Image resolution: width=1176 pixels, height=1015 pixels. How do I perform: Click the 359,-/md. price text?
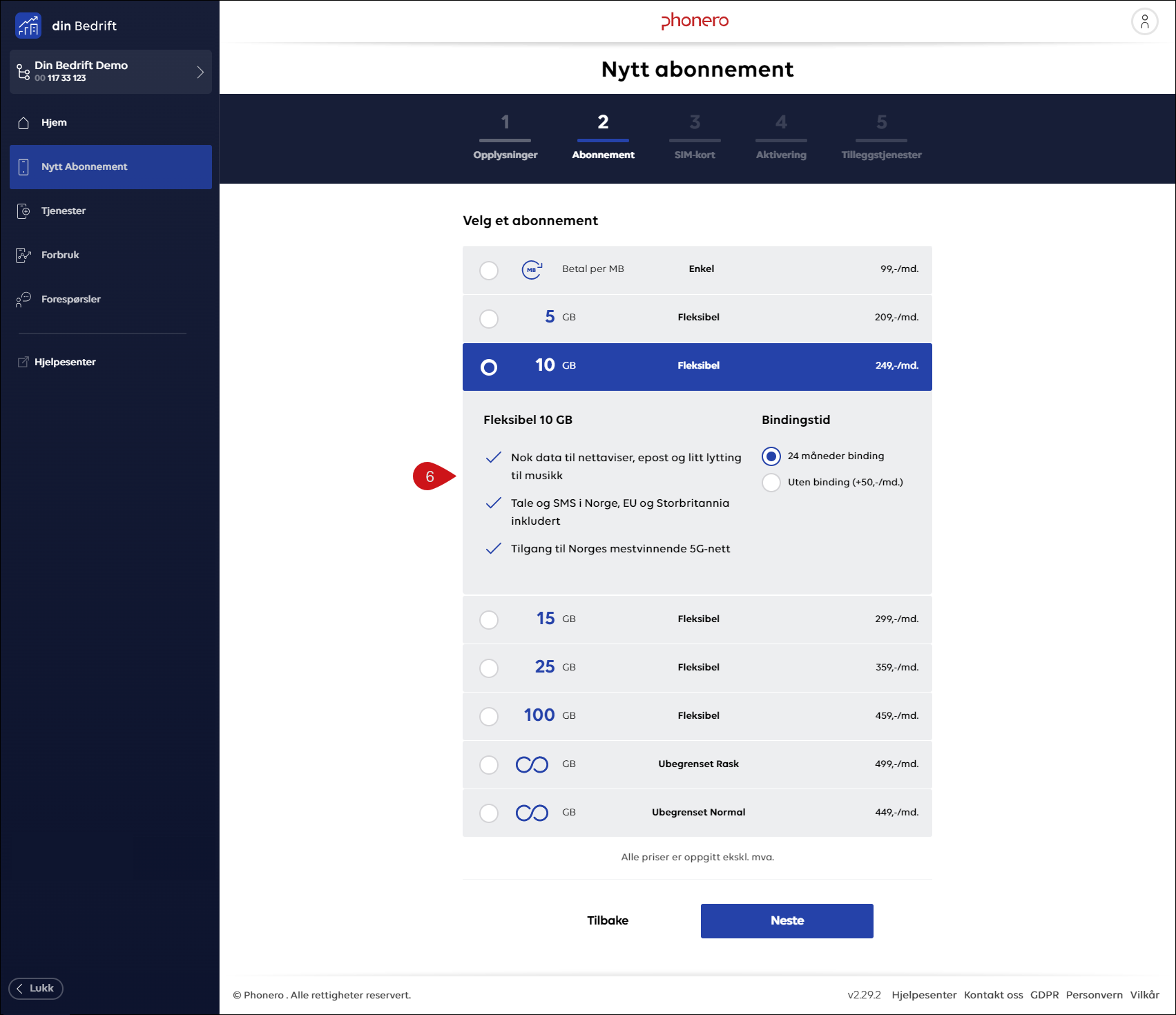click(897, 668)
